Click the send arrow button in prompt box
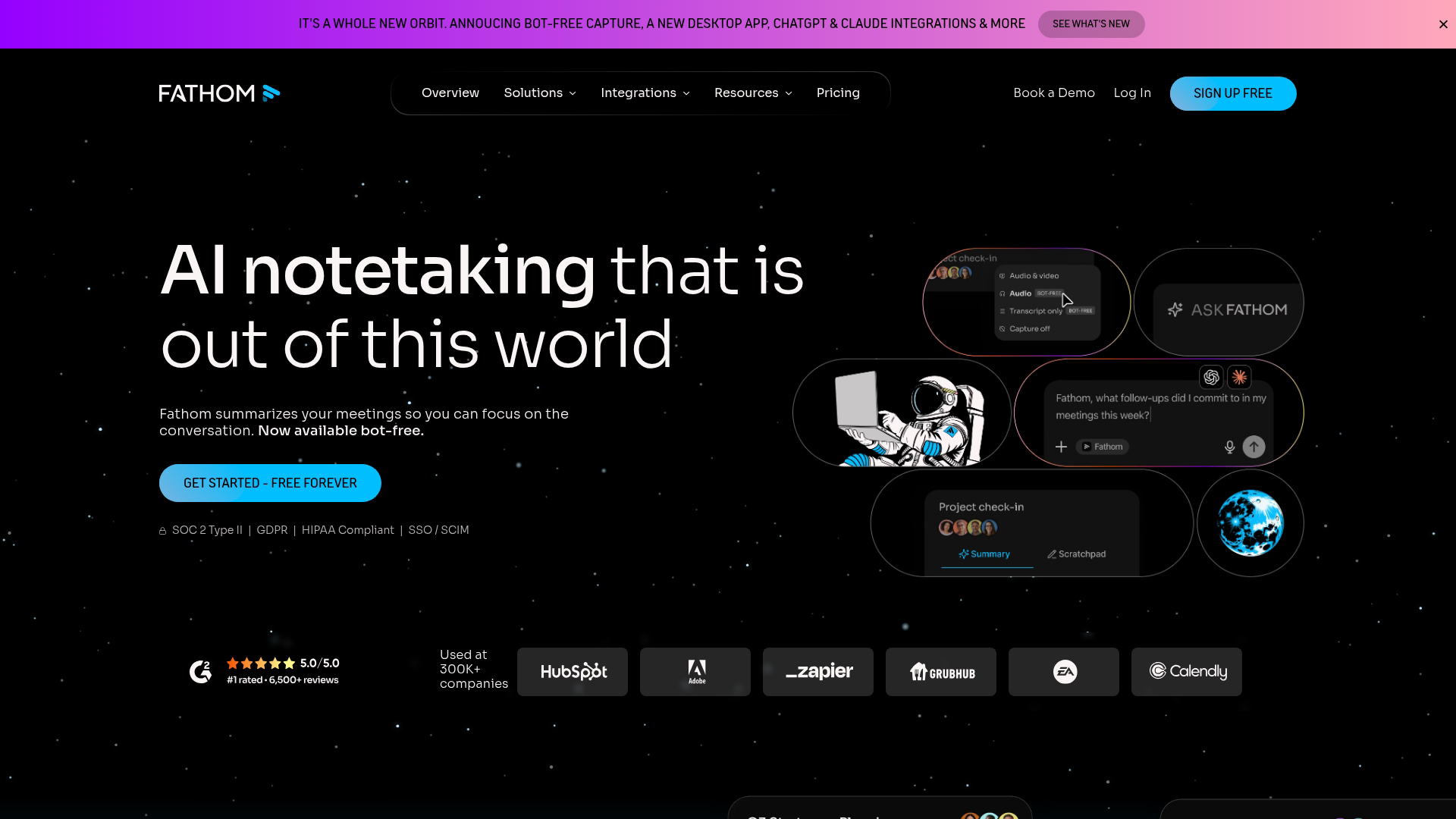 [1254, 447]
